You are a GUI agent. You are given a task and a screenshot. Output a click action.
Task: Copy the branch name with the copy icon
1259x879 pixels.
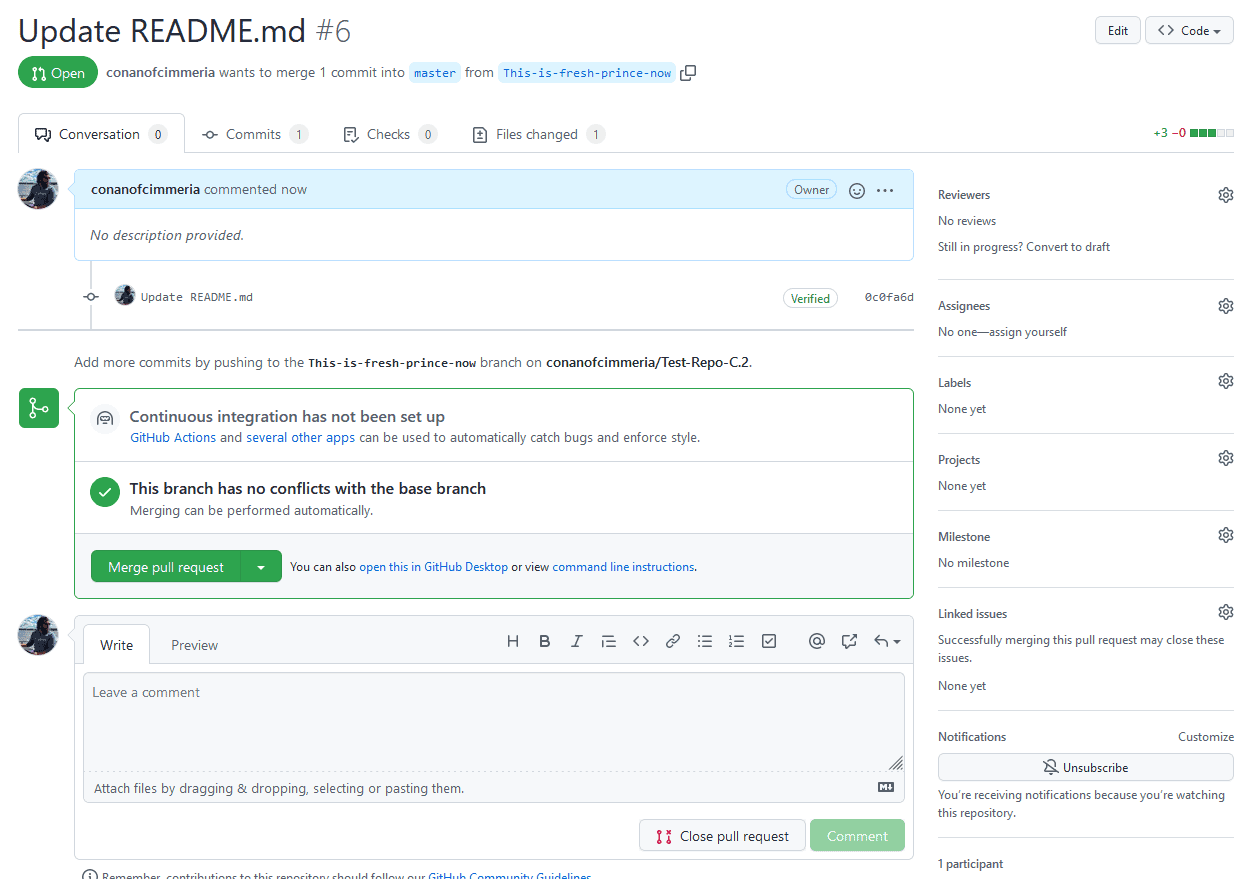click(688, 72)
